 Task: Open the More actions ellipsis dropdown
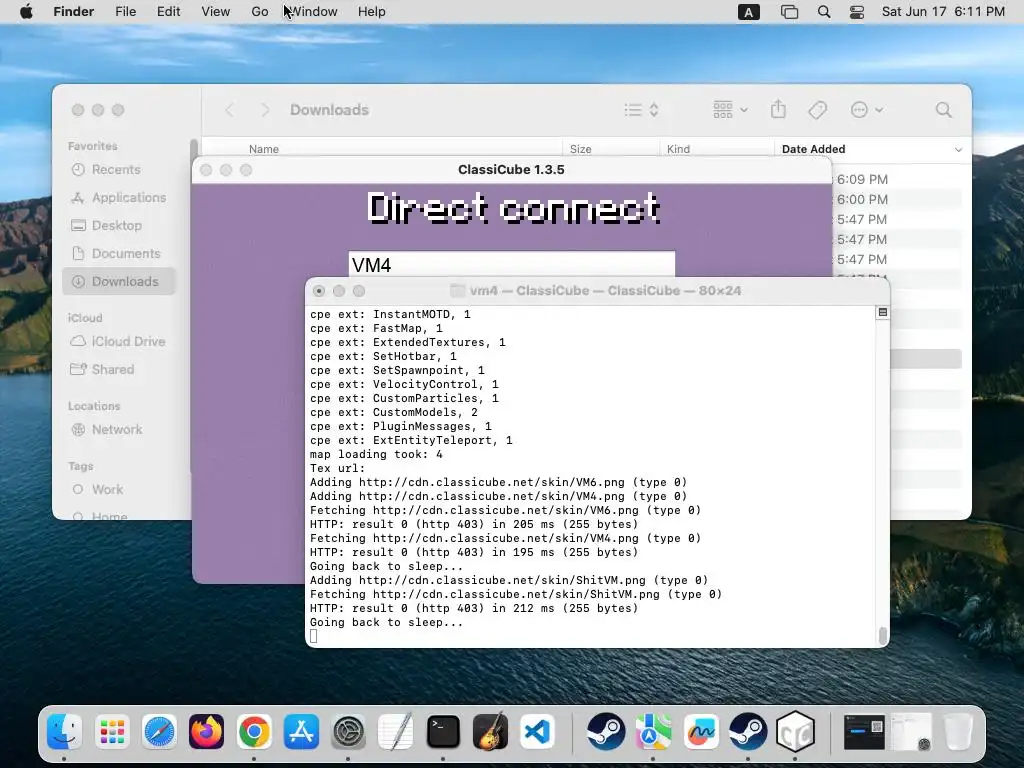(867, 110)
